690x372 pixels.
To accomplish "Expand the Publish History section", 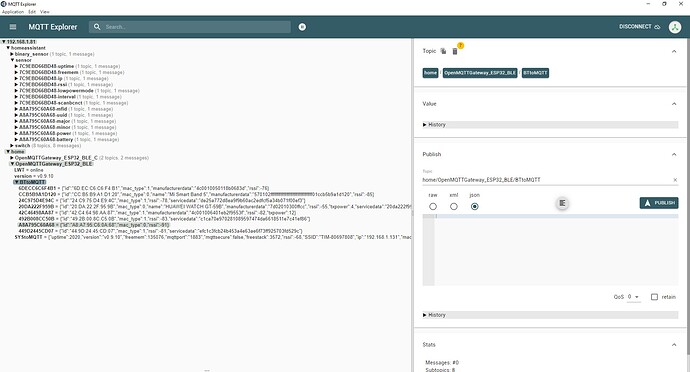I will pos(550,315).
